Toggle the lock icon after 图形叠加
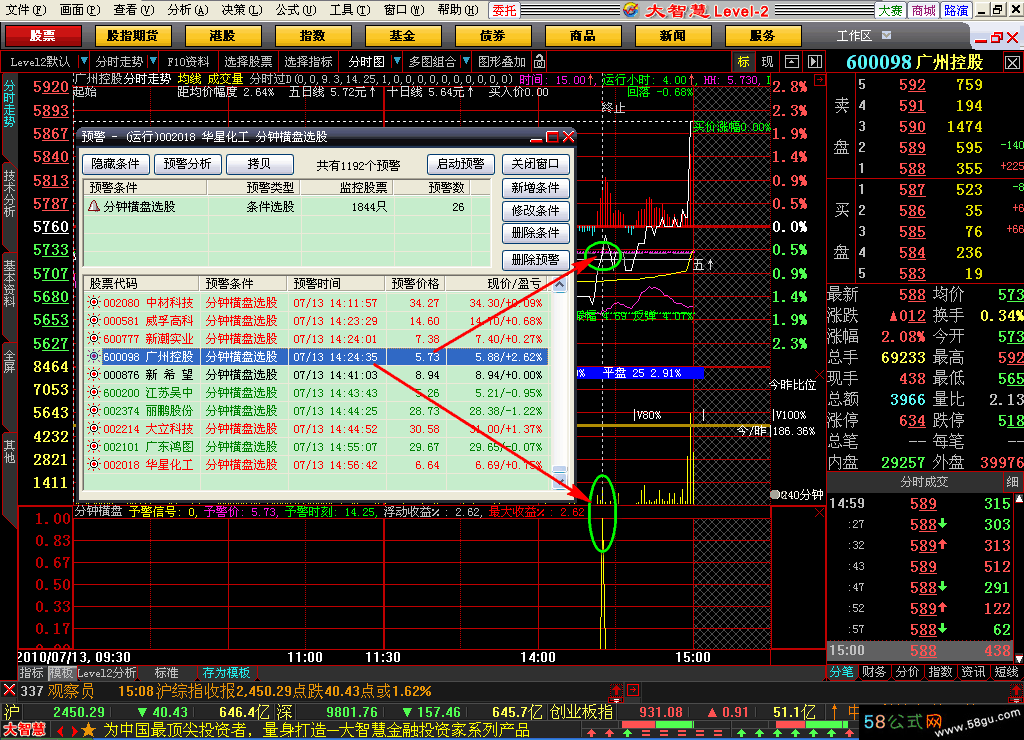 (x=540, y=61)
